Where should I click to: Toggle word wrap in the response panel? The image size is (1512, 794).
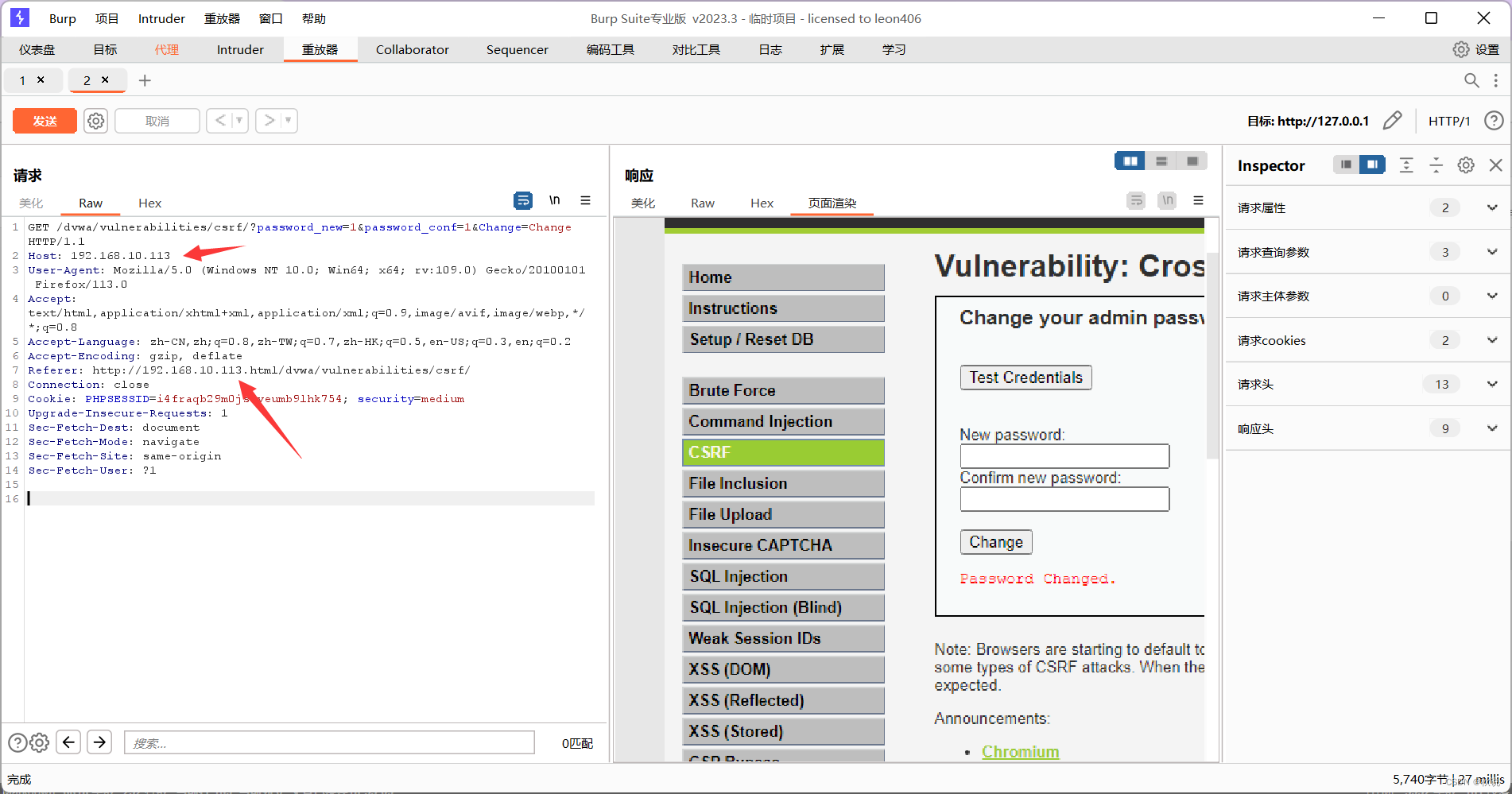(1137, 200)
